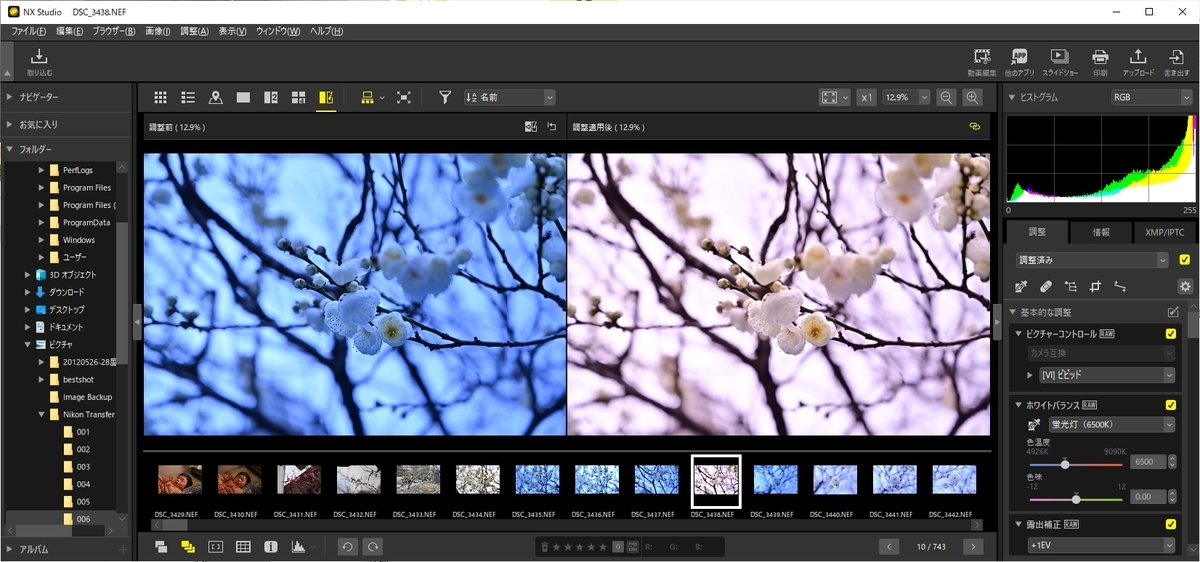Rotate image counterclockwise
This screenshot has width=1200, height=562.
pyautogui.click(x=346, y=546)
